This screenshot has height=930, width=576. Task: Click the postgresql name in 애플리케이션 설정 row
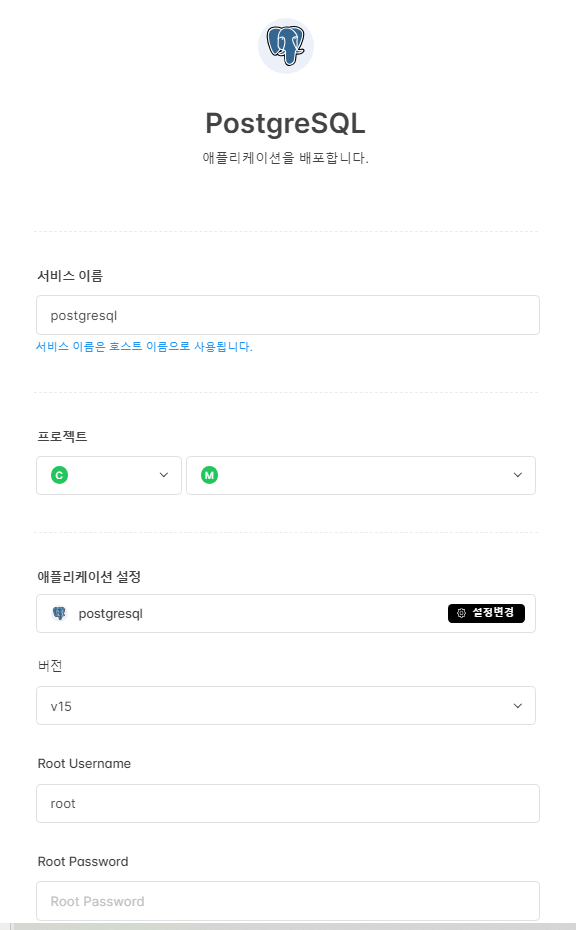pyautogui.click(x=110, y=614)
